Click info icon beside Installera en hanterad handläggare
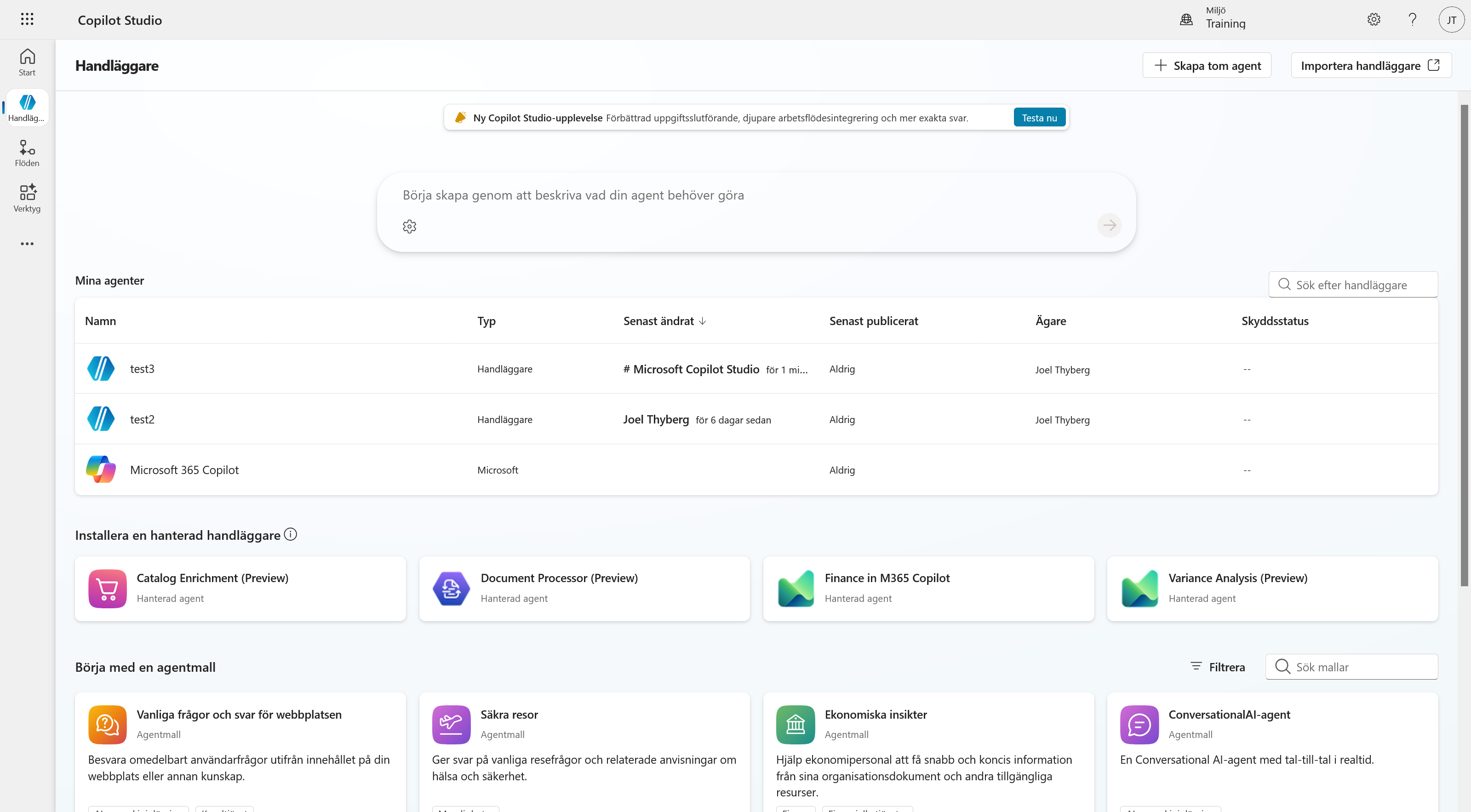The width and height of the screenshot is (1471, 812). coord(291,534)
